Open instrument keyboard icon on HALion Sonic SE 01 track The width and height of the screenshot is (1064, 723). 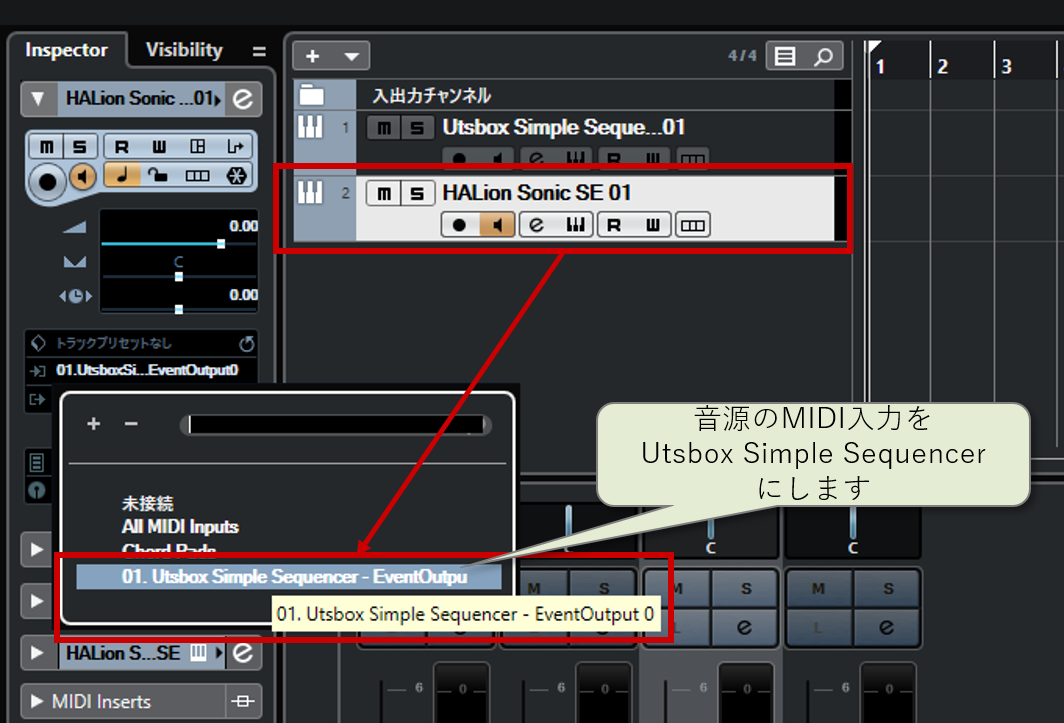575,225
